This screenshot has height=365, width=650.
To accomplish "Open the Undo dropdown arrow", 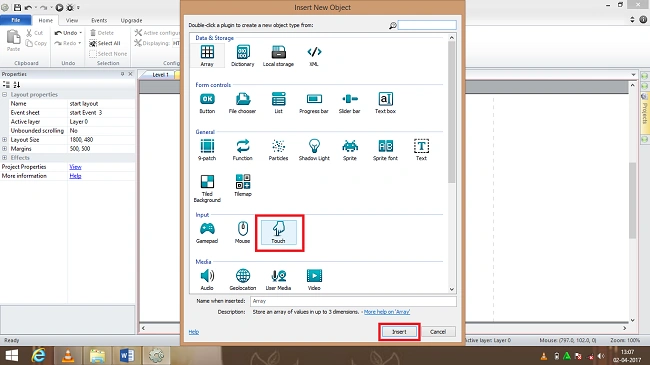I will point(80,33).
